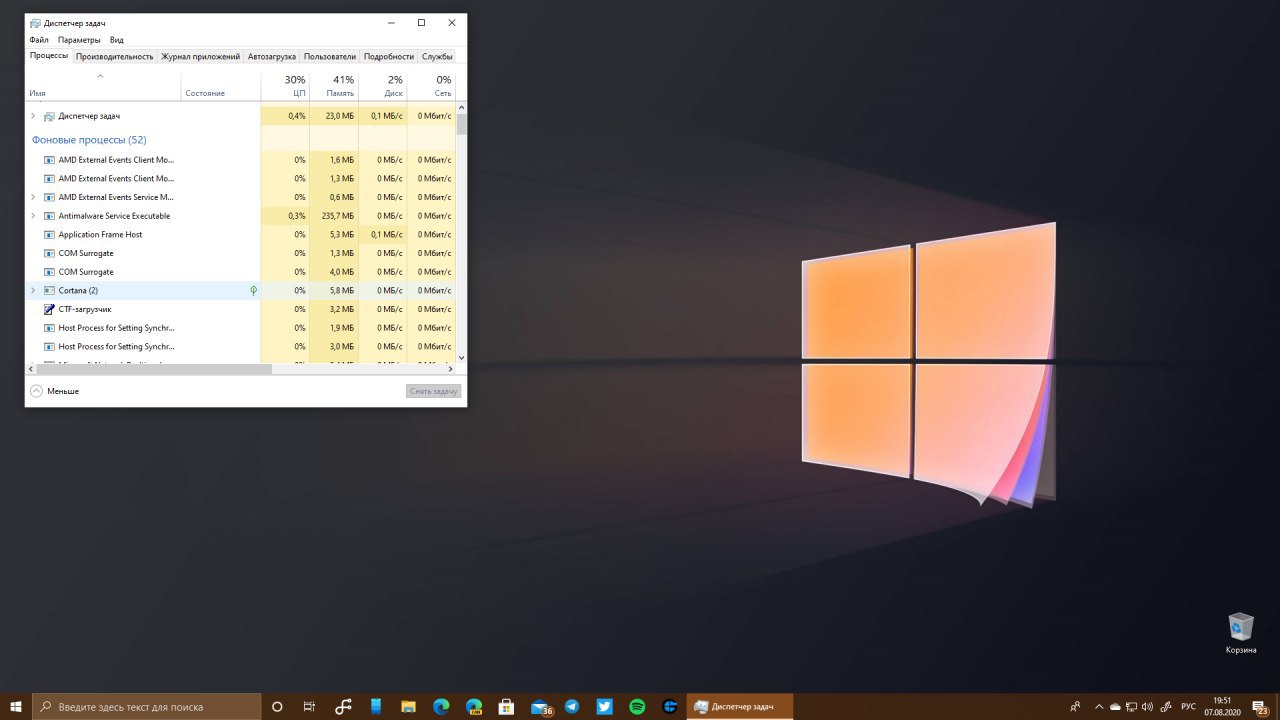Click the phone app icon on taskbar

[x=376, y=706]
